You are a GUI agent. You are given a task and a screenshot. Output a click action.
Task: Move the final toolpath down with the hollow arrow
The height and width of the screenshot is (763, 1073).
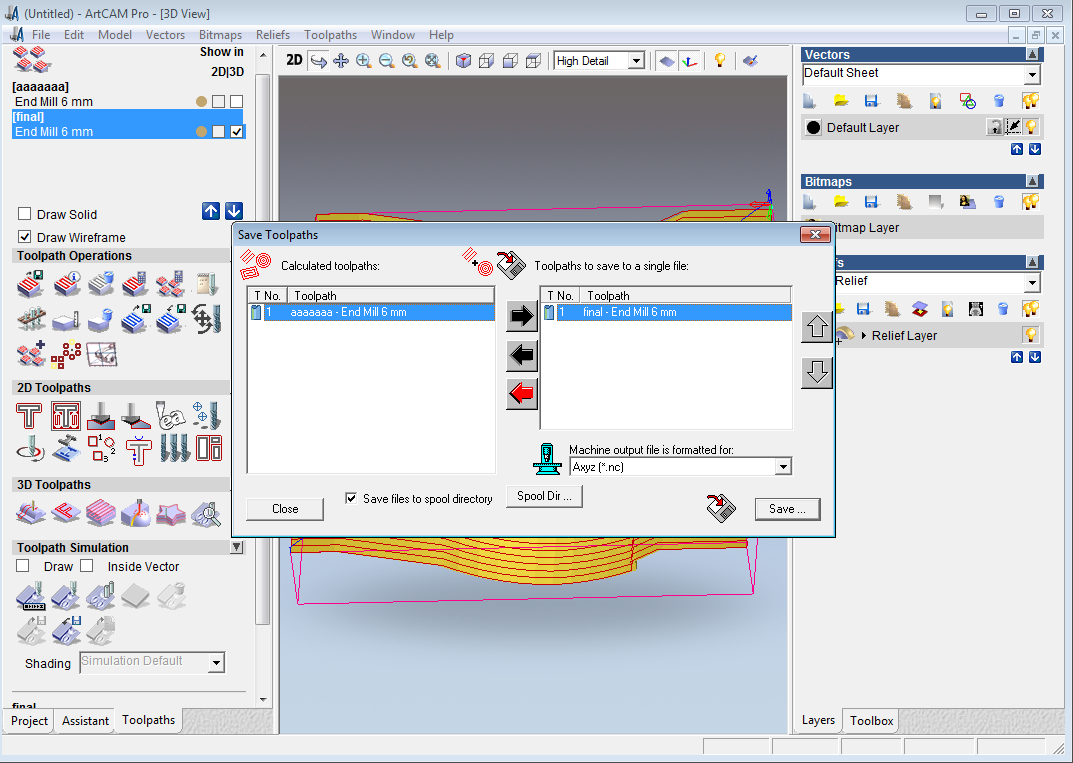pyautogui.click(x=816, y=372)
